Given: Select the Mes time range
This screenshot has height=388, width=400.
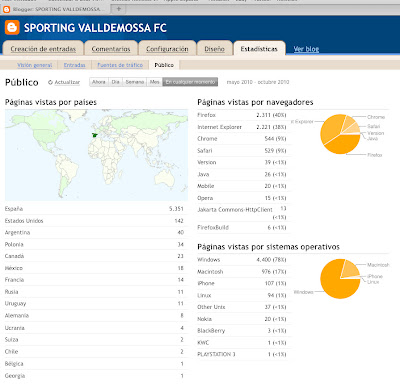Looking at the screenshot, I should click(x=154, y=82).
